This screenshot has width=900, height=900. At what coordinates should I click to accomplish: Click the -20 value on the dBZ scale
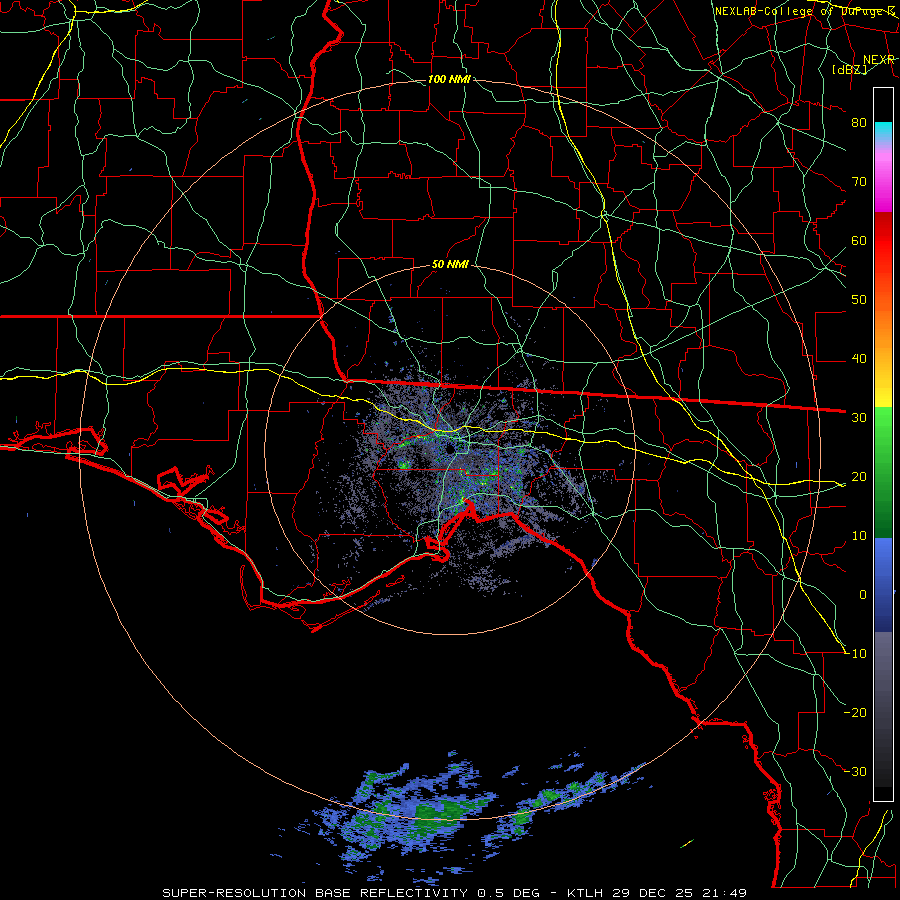[x=856, y=712]
